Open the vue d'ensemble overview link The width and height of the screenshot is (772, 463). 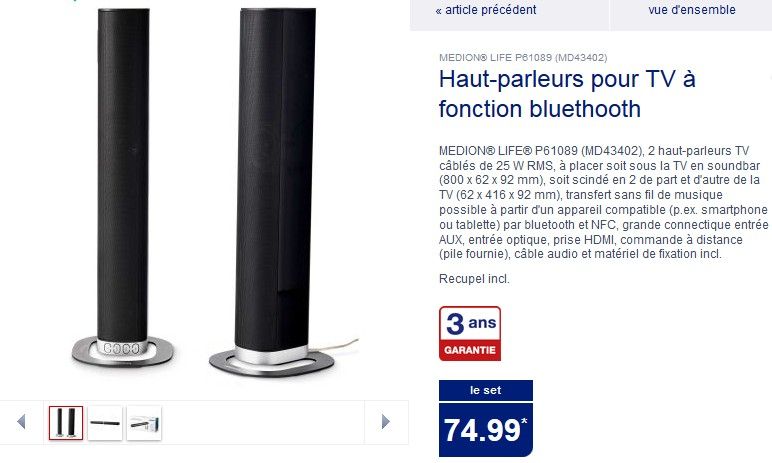(692, 9)
